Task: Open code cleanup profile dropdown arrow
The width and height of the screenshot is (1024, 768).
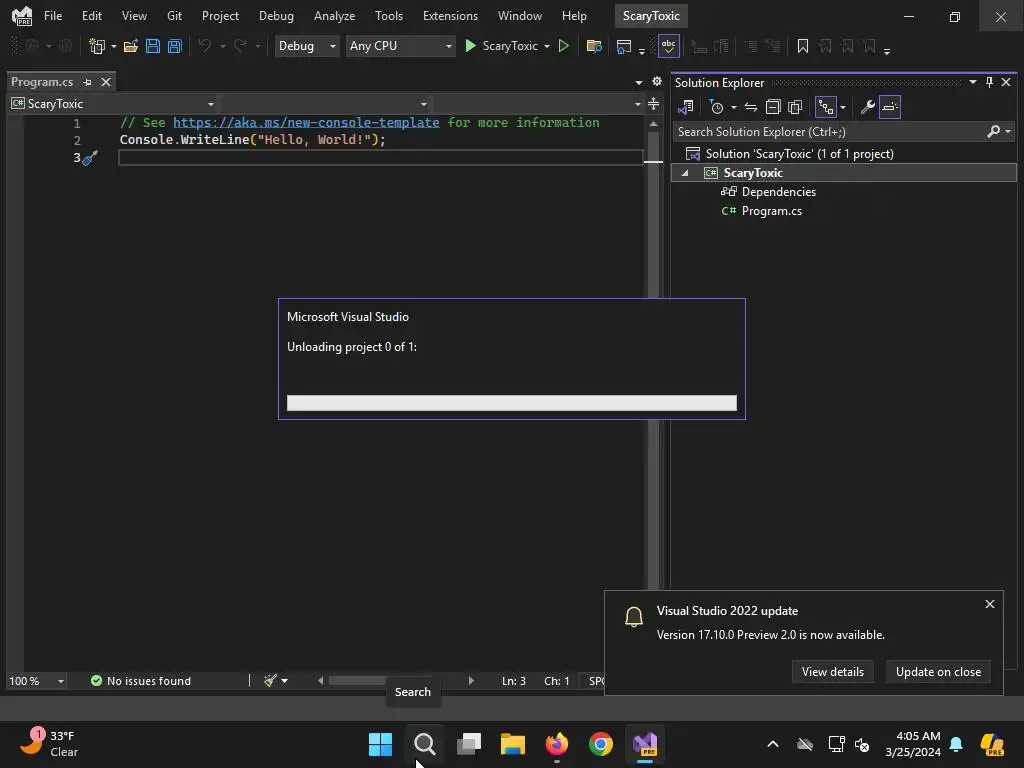Action: pyautogui.click(x=285, y=680)
